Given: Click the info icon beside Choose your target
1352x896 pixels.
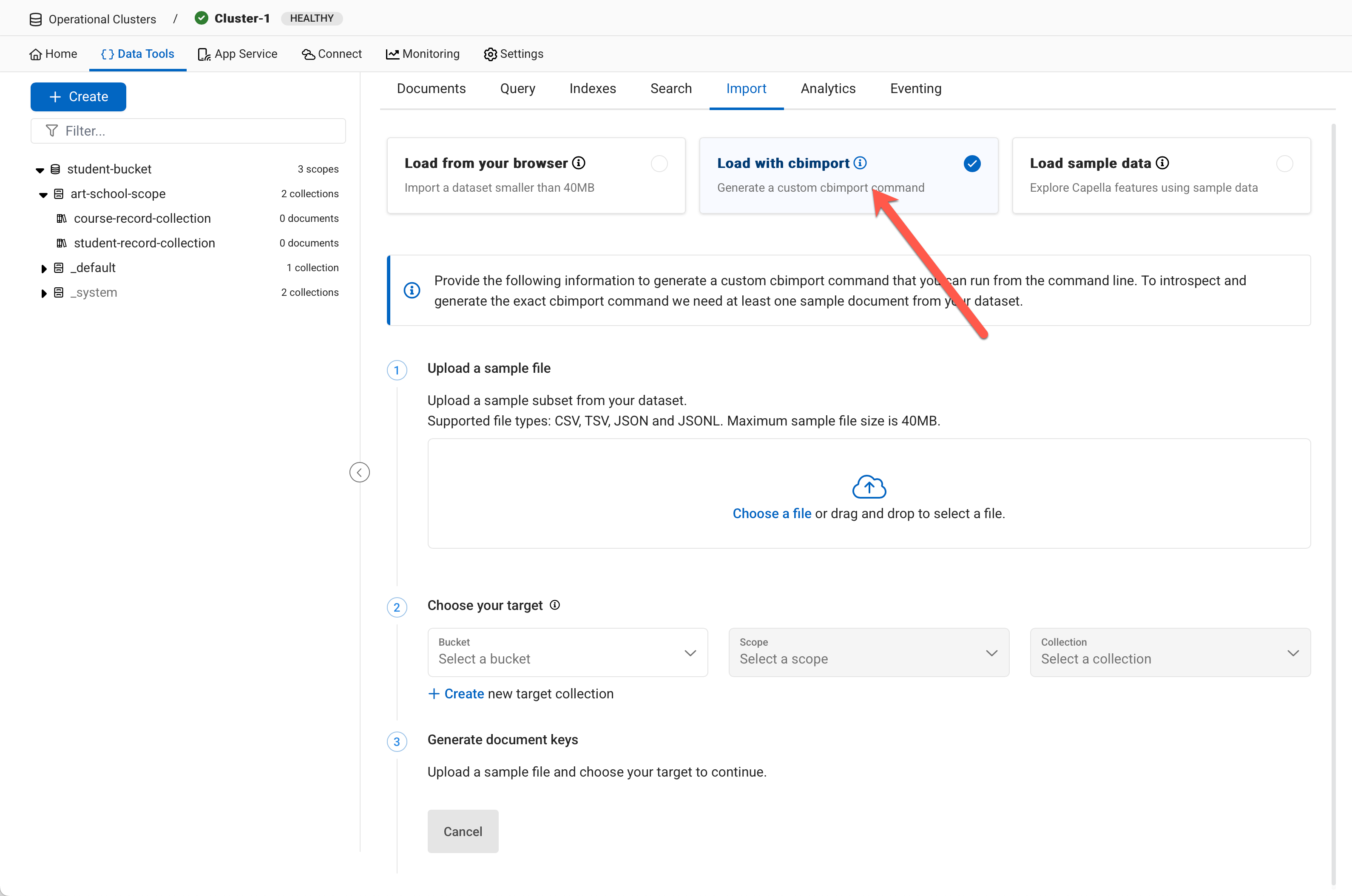Looking at the screenshot, I should click(x=554, y=605).
